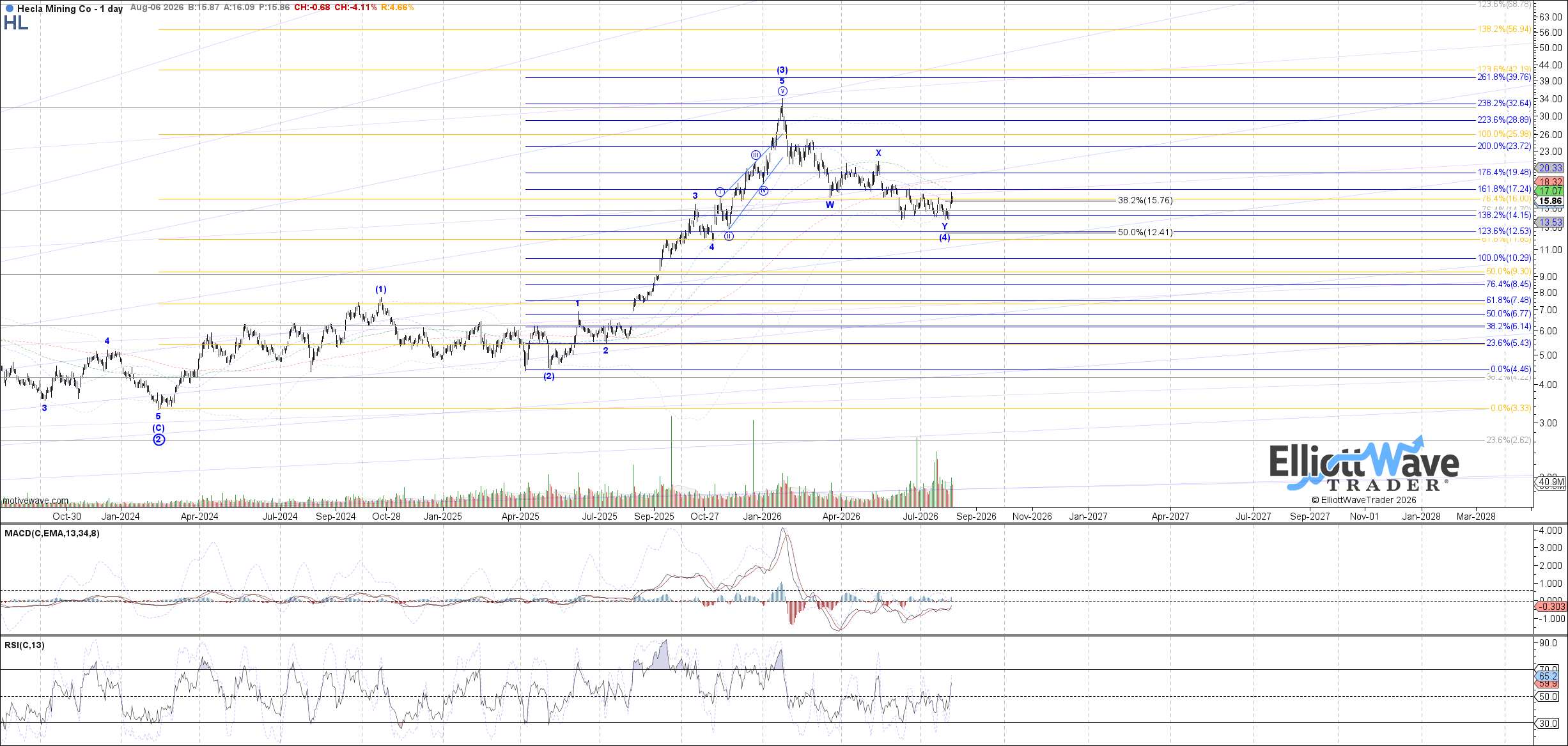The image size is (1568, 746).
Task: Select the circled 2 wave marker
Action: [159, 440]
